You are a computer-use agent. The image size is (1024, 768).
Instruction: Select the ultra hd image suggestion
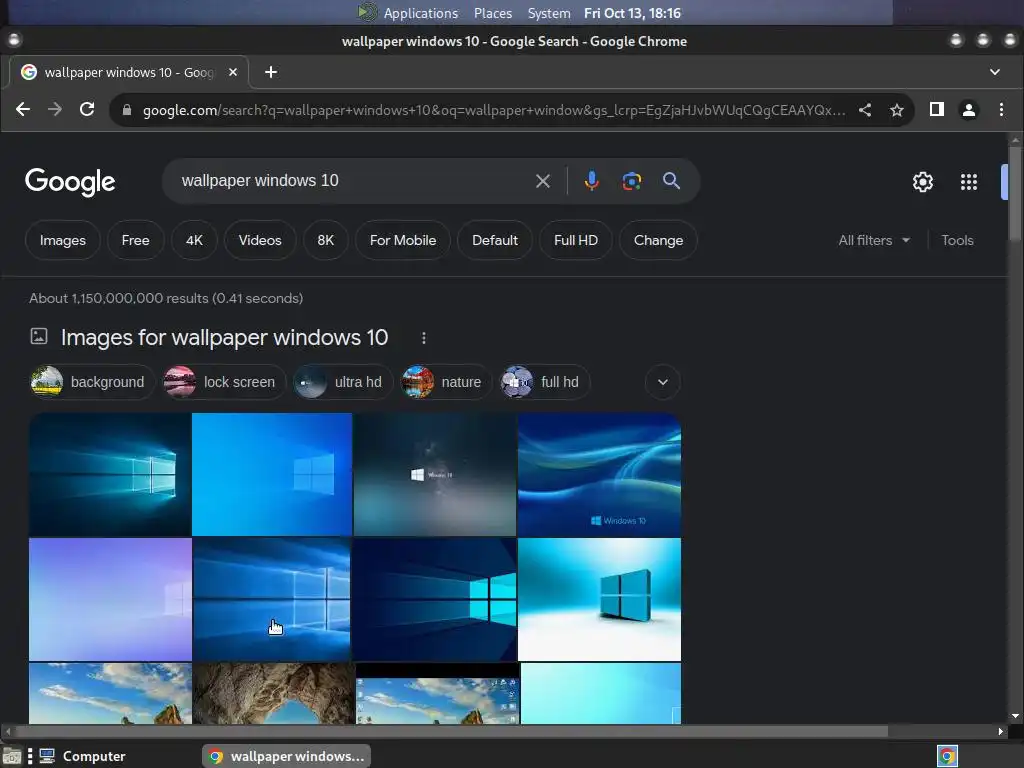tap(343, 382)
